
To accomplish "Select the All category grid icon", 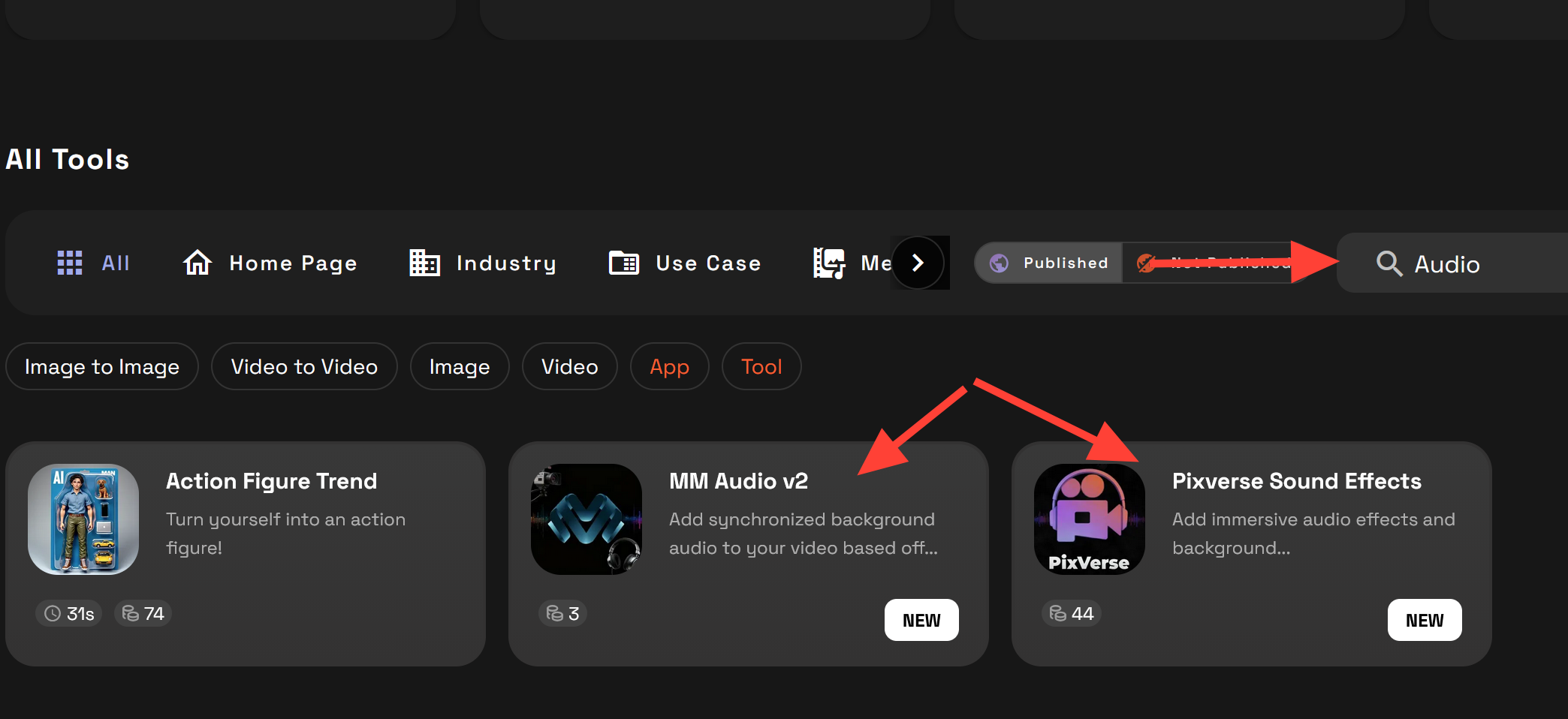I will 69,263.
